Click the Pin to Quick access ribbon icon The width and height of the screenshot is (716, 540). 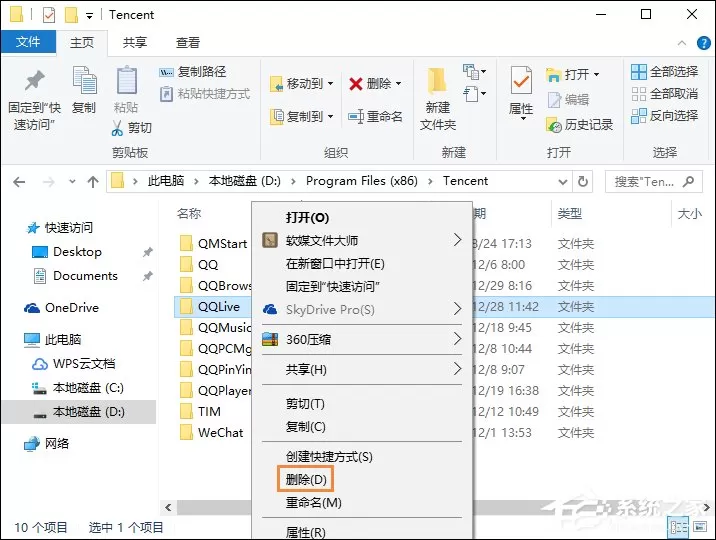point(34,82)
